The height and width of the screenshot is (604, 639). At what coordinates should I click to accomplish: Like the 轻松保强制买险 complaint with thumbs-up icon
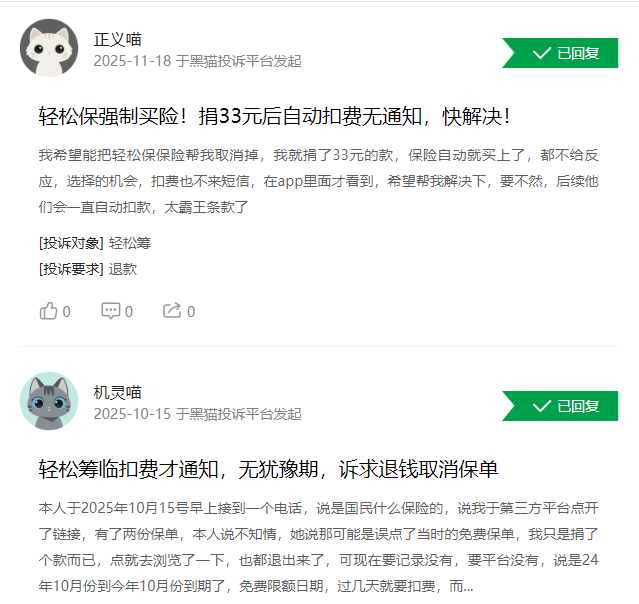48,311
